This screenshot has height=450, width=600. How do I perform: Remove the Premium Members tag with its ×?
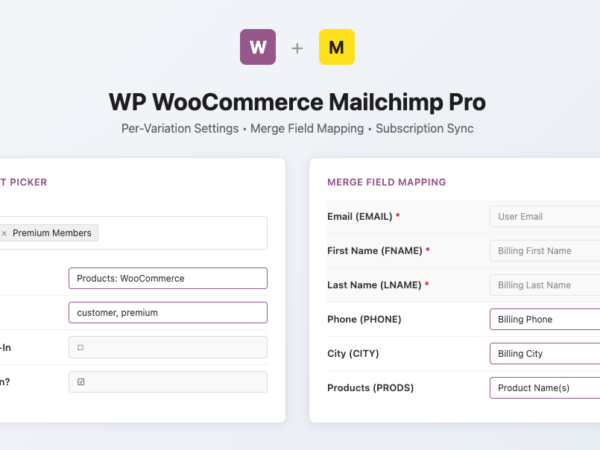click(4, 233)
